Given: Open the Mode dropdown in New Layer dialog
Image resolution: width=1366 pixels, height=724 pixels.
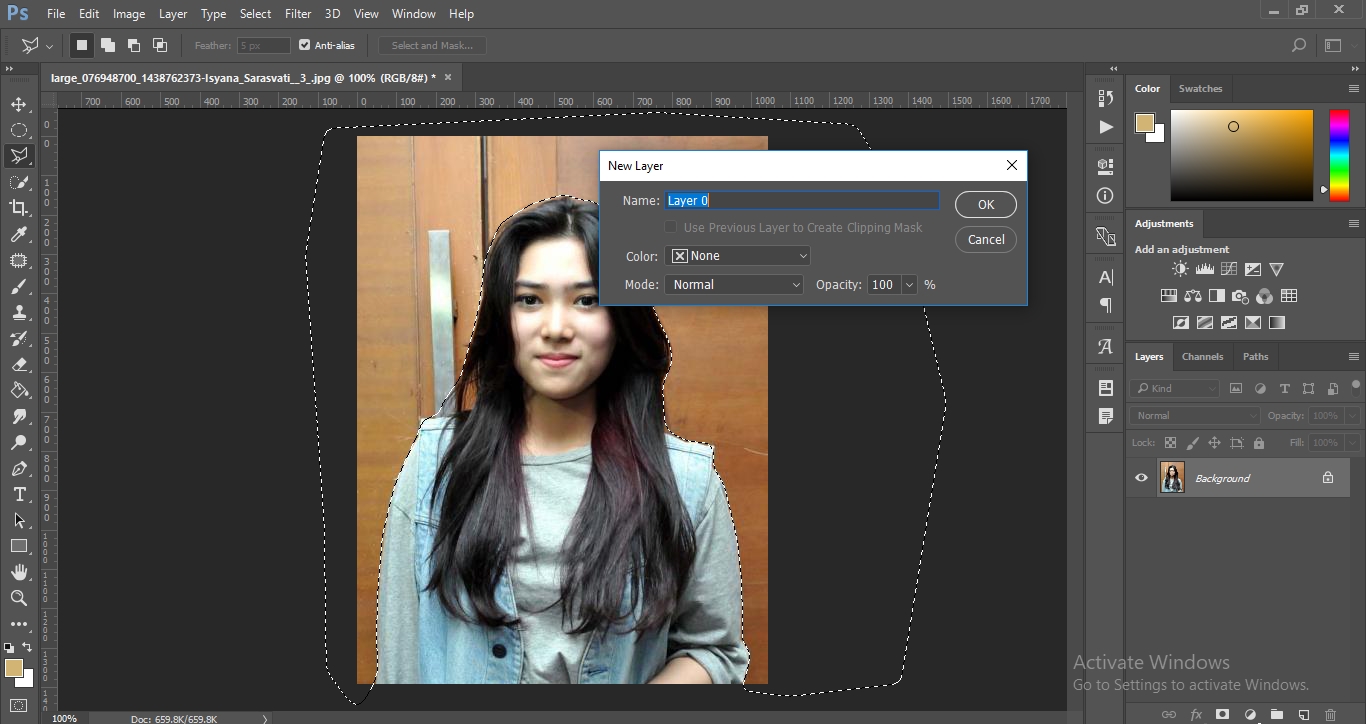Looking at the screenshot, I should [x=734, y=284].
